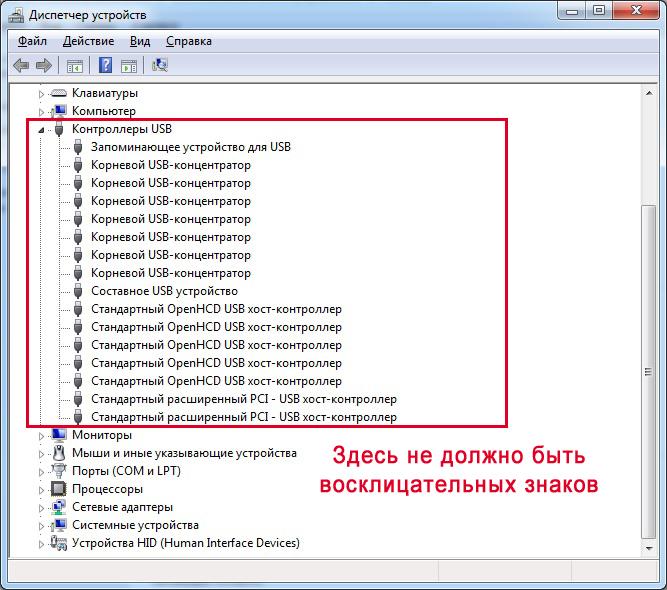This screenshot has height=590, width=667.
Task: Select the Процессоры label
Action: (x=108, y=489)
